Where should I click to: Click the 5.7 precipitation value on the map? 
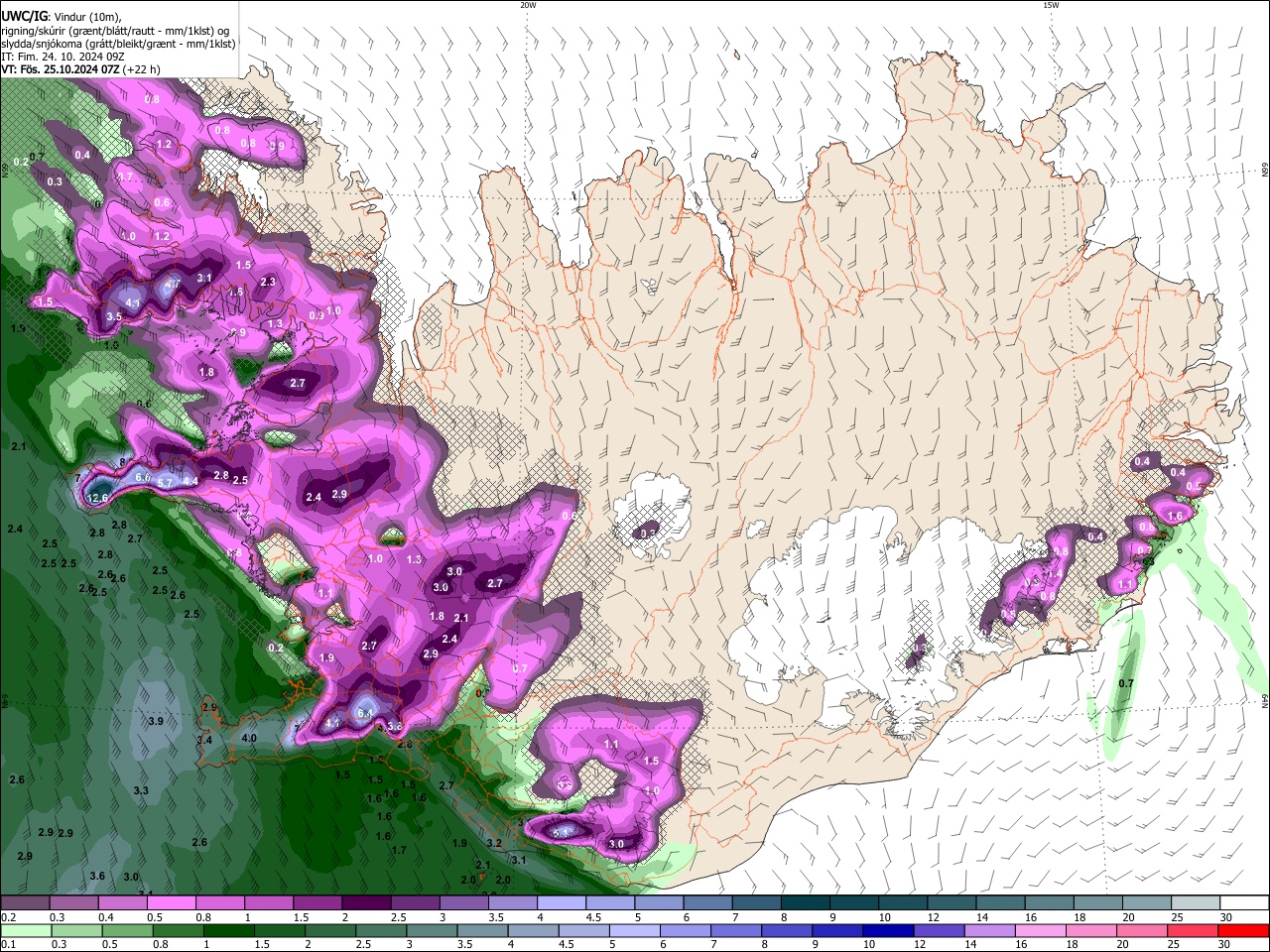click(166, 482)
